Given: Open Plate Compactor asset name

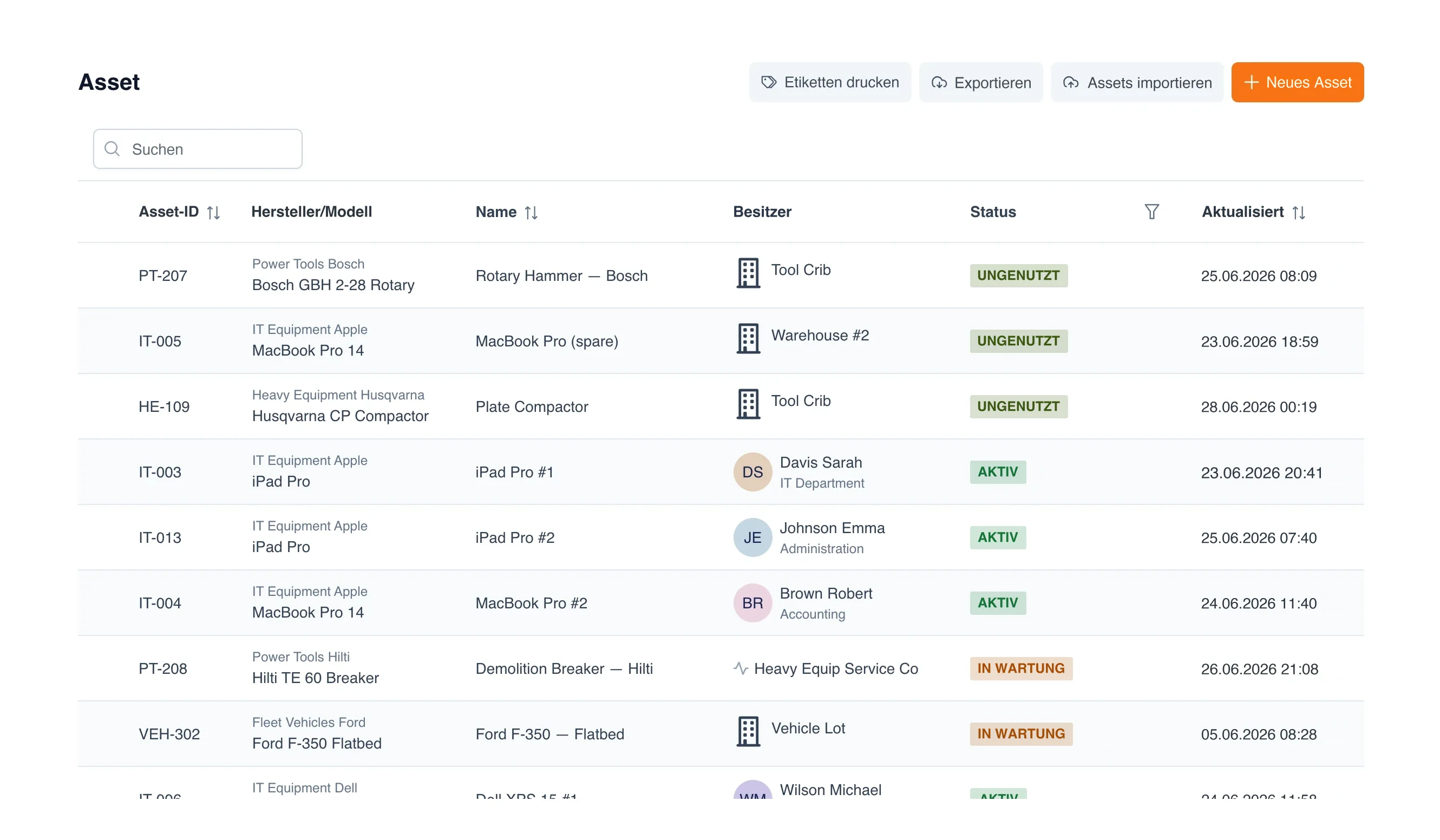Looking at the screenshot, I should (x=532, y=406).
